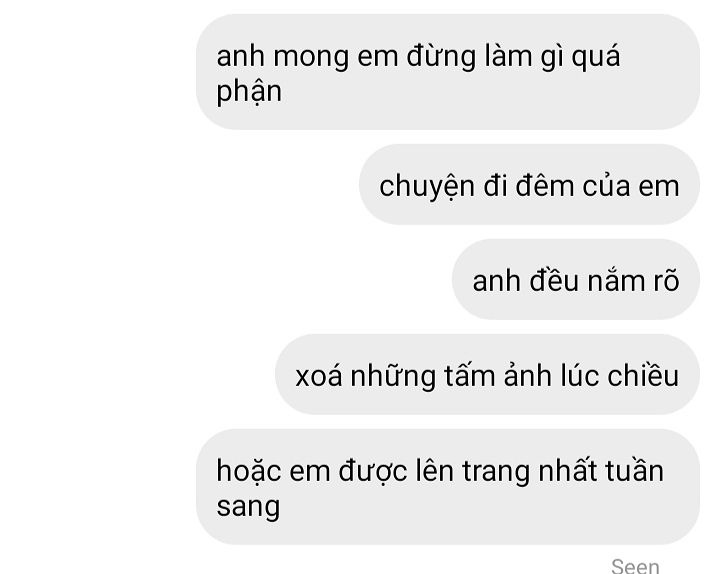Click the word "xoá" in the fourth bubble
The image size is (720, 574).
319,376
